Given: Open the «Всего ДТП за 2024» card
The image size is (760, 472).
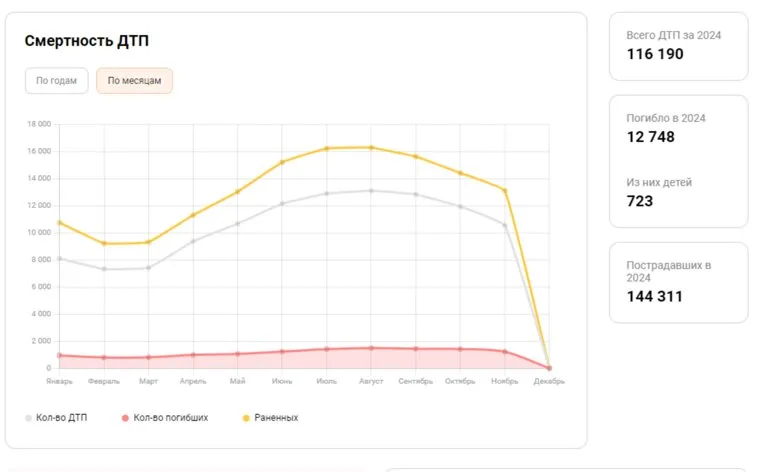Looking at the screenshot, I should coord(678,45).
